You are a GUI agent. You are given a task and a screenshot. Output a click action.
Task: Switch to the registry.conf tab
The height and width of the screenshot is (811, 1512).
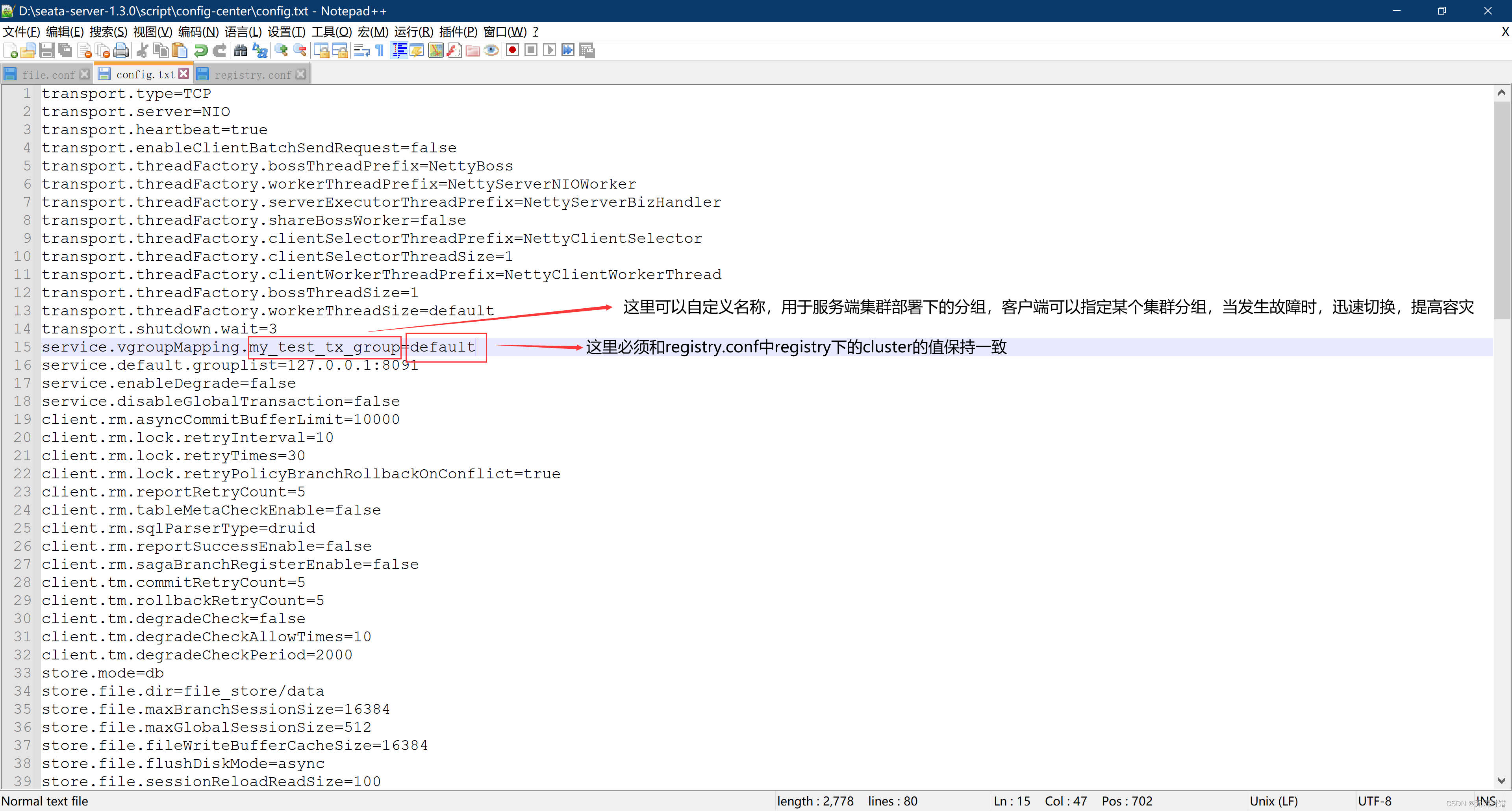(x=252, y=74)
